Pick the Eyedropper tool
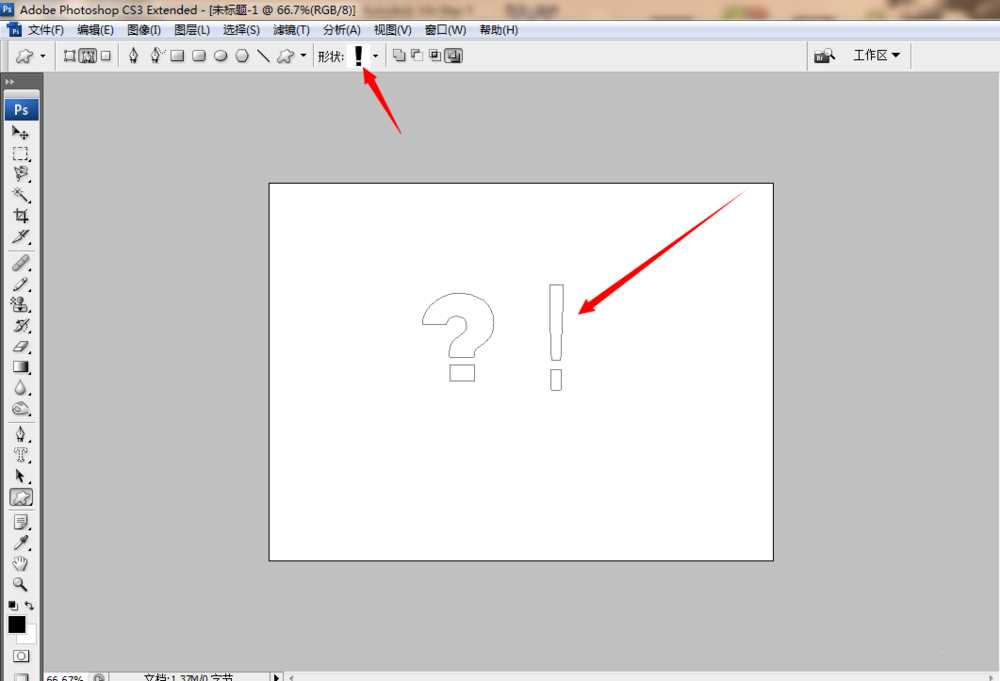Screen dimensions: 1000x681 point(20,542)
